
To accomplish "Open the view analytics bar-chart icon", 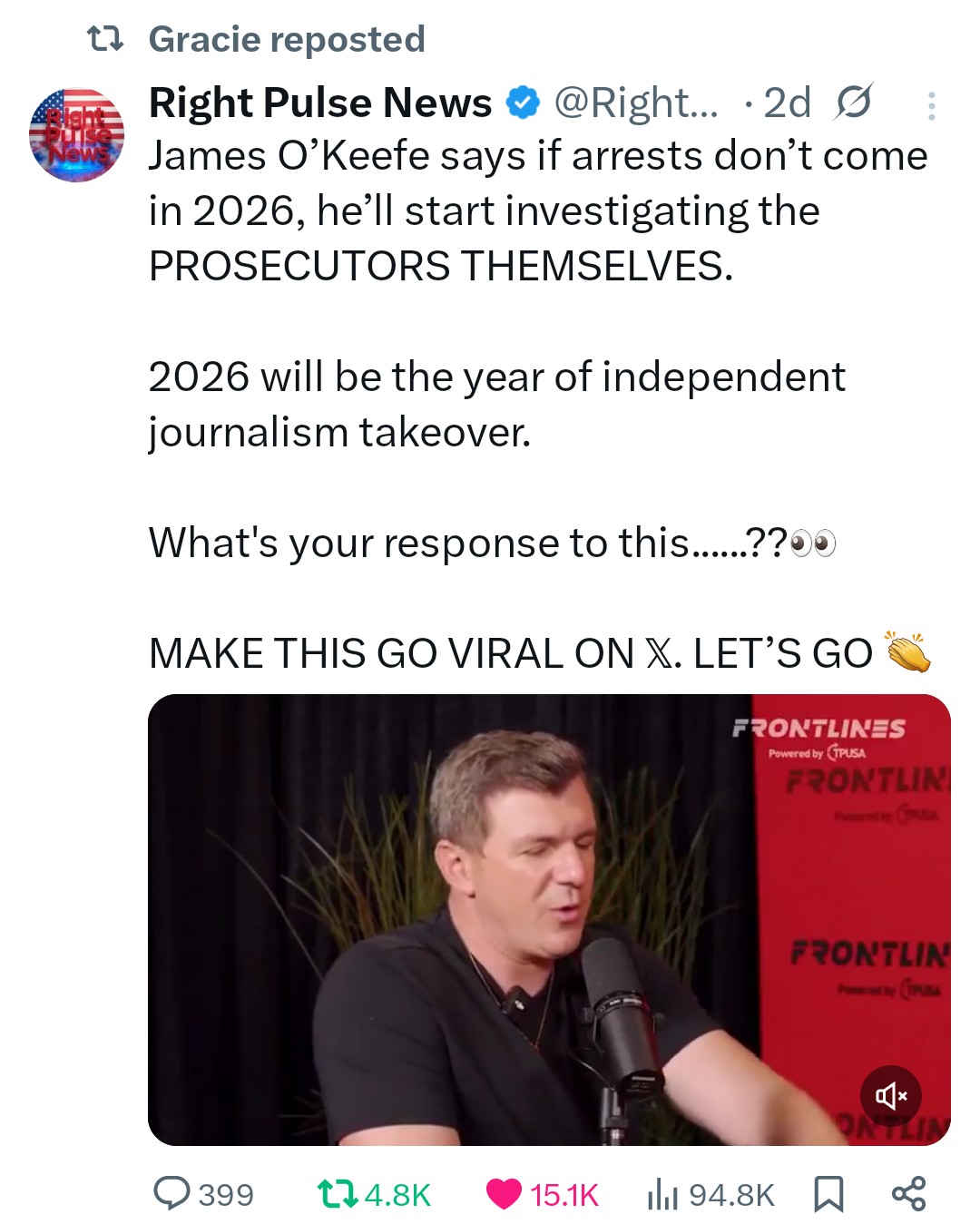I will pyautogui.click(x=662, y=1194).
